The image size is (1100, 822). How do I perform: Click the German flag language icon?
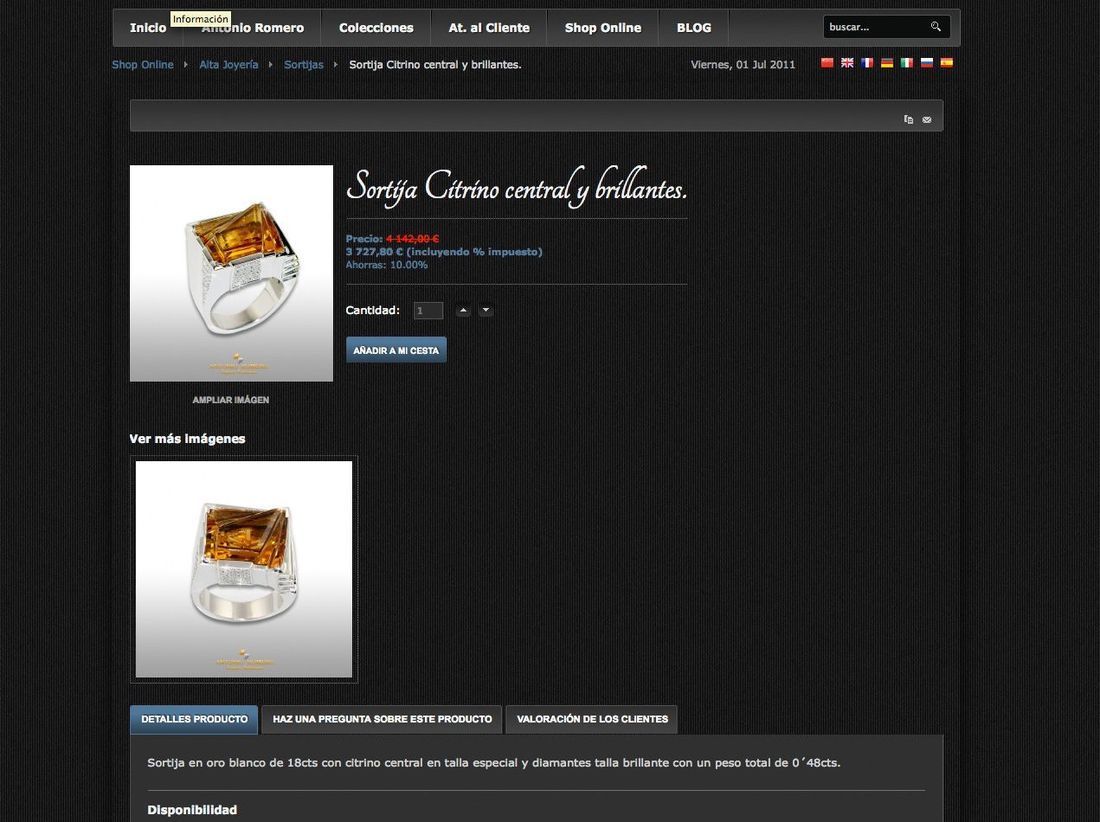(x=887, y=63)
